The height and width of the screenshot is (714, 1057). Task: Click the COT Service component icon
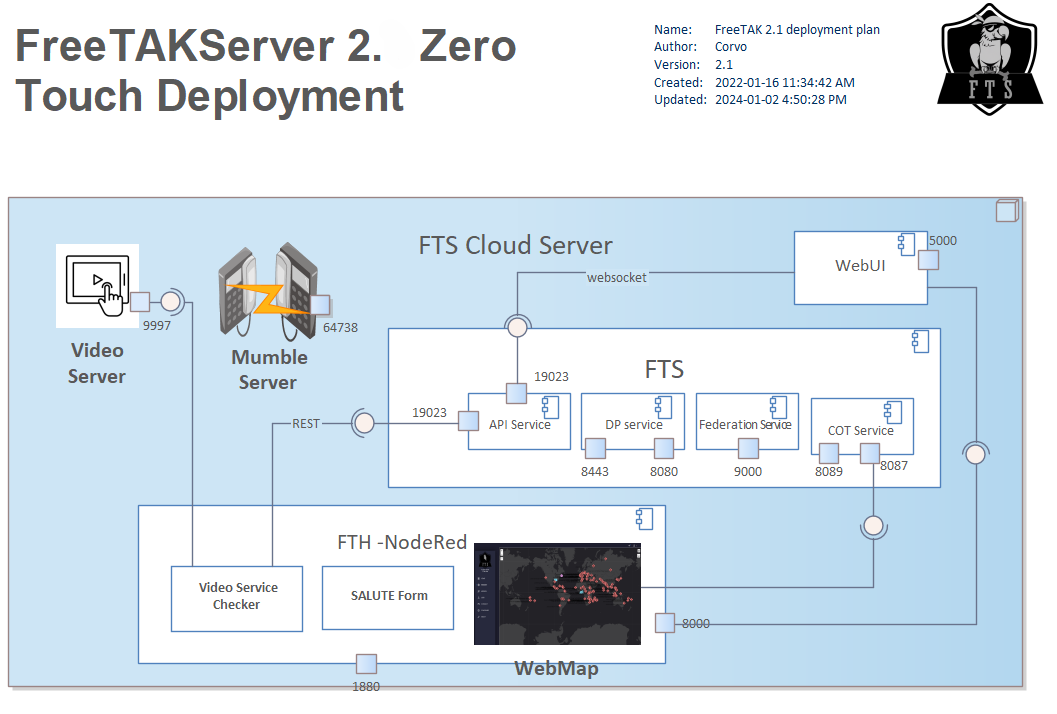tap(893, 411)
